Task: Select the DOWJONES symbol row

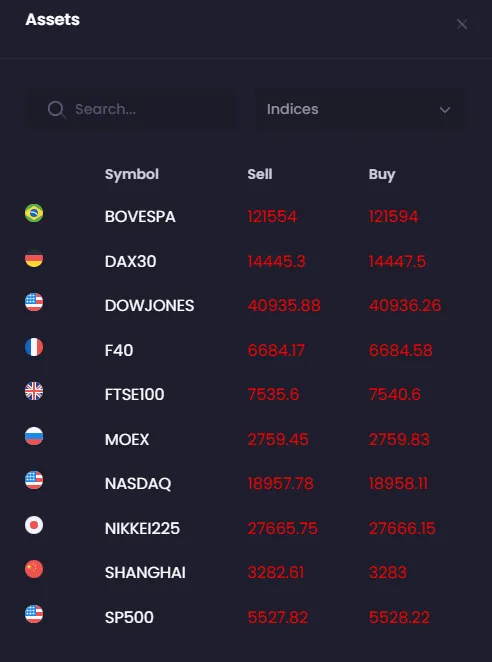Action: tap(246, 305)
